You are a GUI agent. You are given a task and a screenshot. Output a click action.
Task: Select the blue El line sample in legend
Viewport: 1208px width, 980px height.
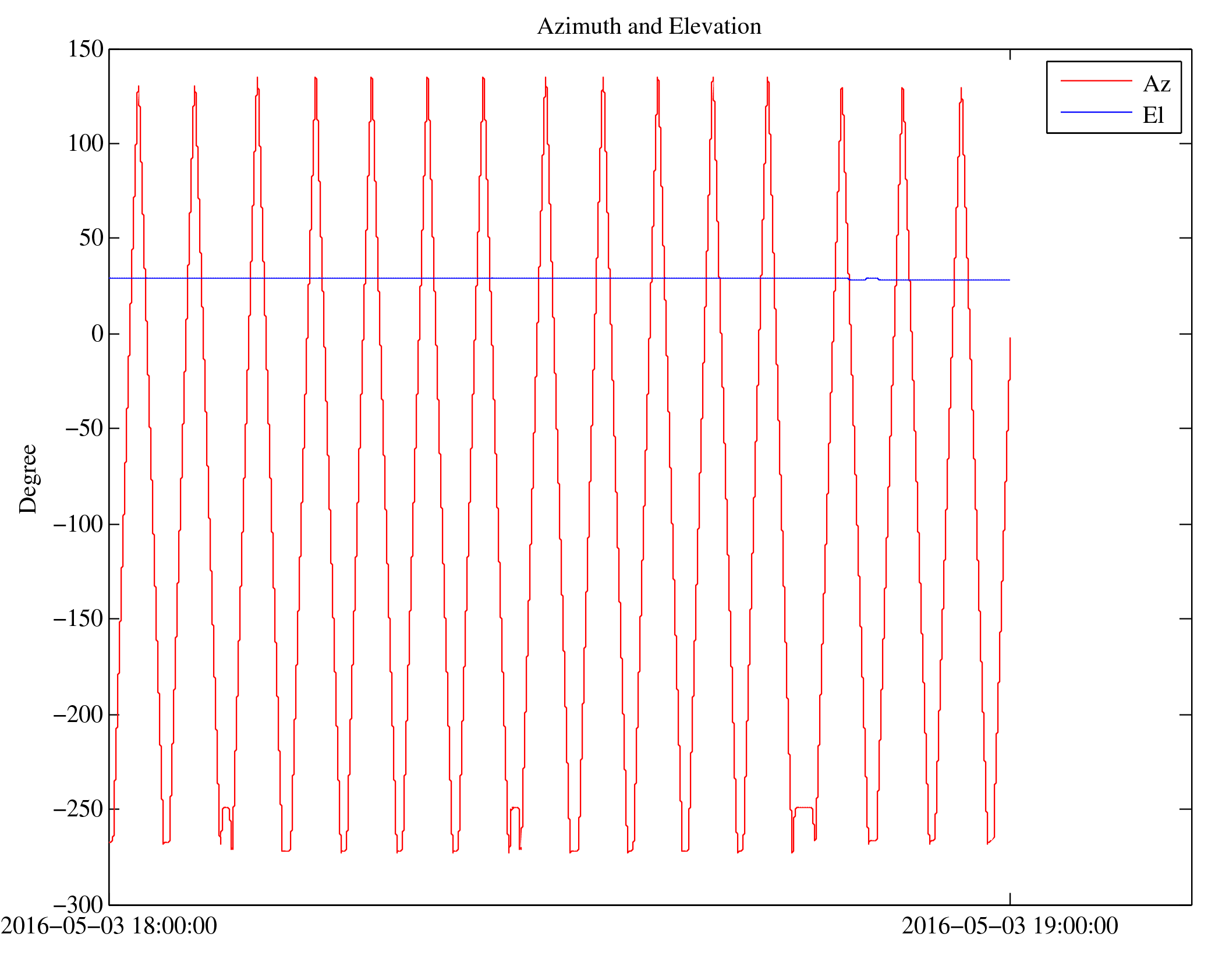click(1096, 112)
